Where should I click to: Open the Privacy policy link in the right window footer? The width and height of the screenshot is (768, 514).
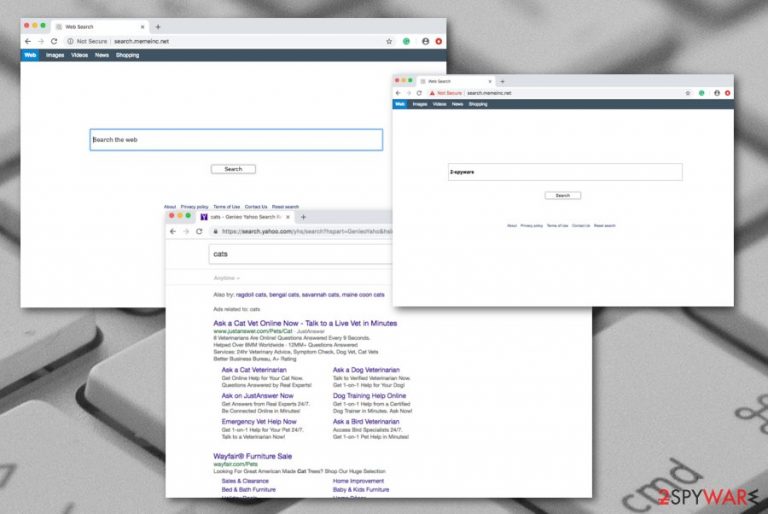(531, 226)
